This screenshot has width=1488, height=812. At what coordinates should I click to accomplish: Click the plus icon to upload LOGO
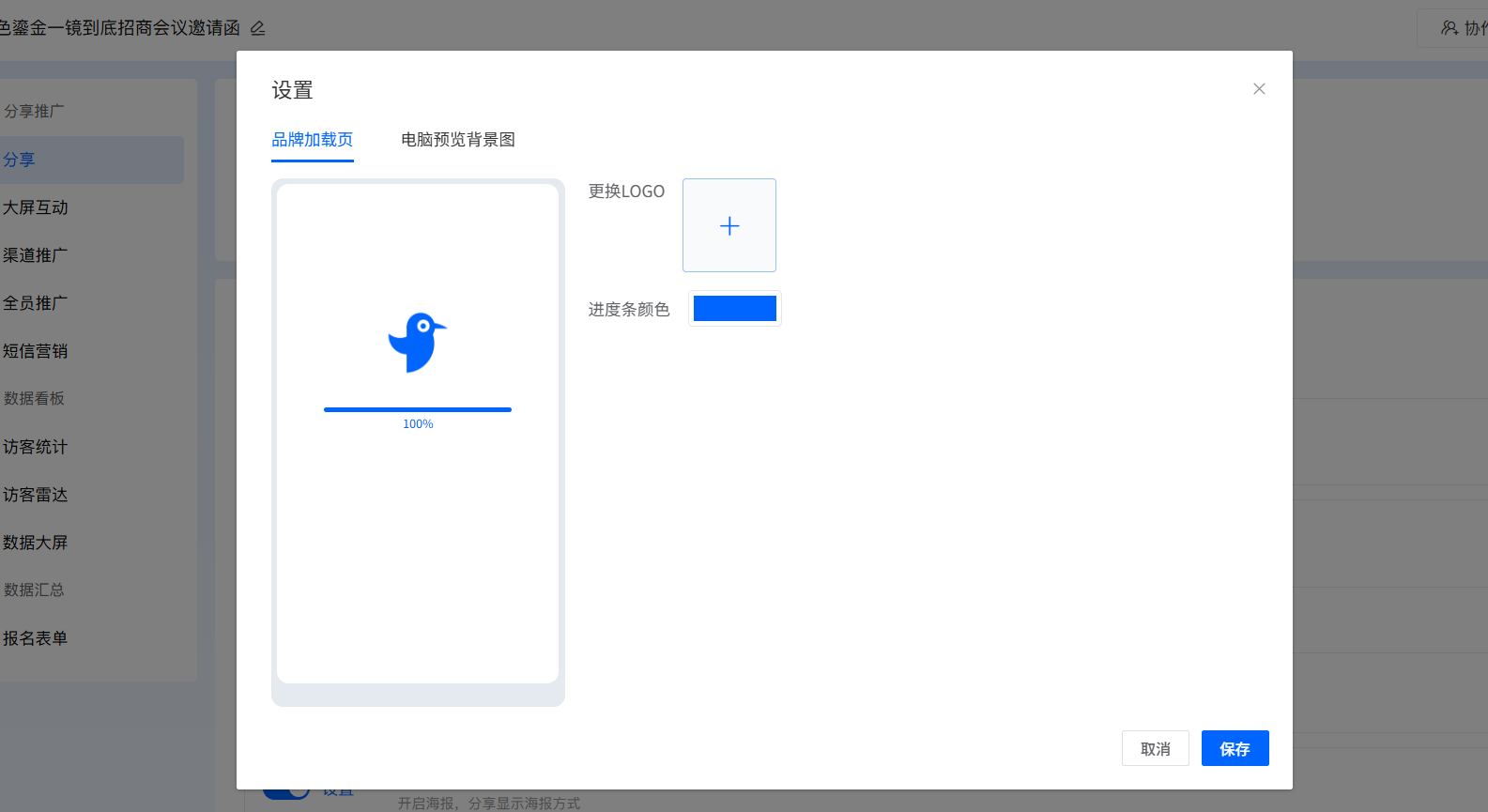point(729,225)
